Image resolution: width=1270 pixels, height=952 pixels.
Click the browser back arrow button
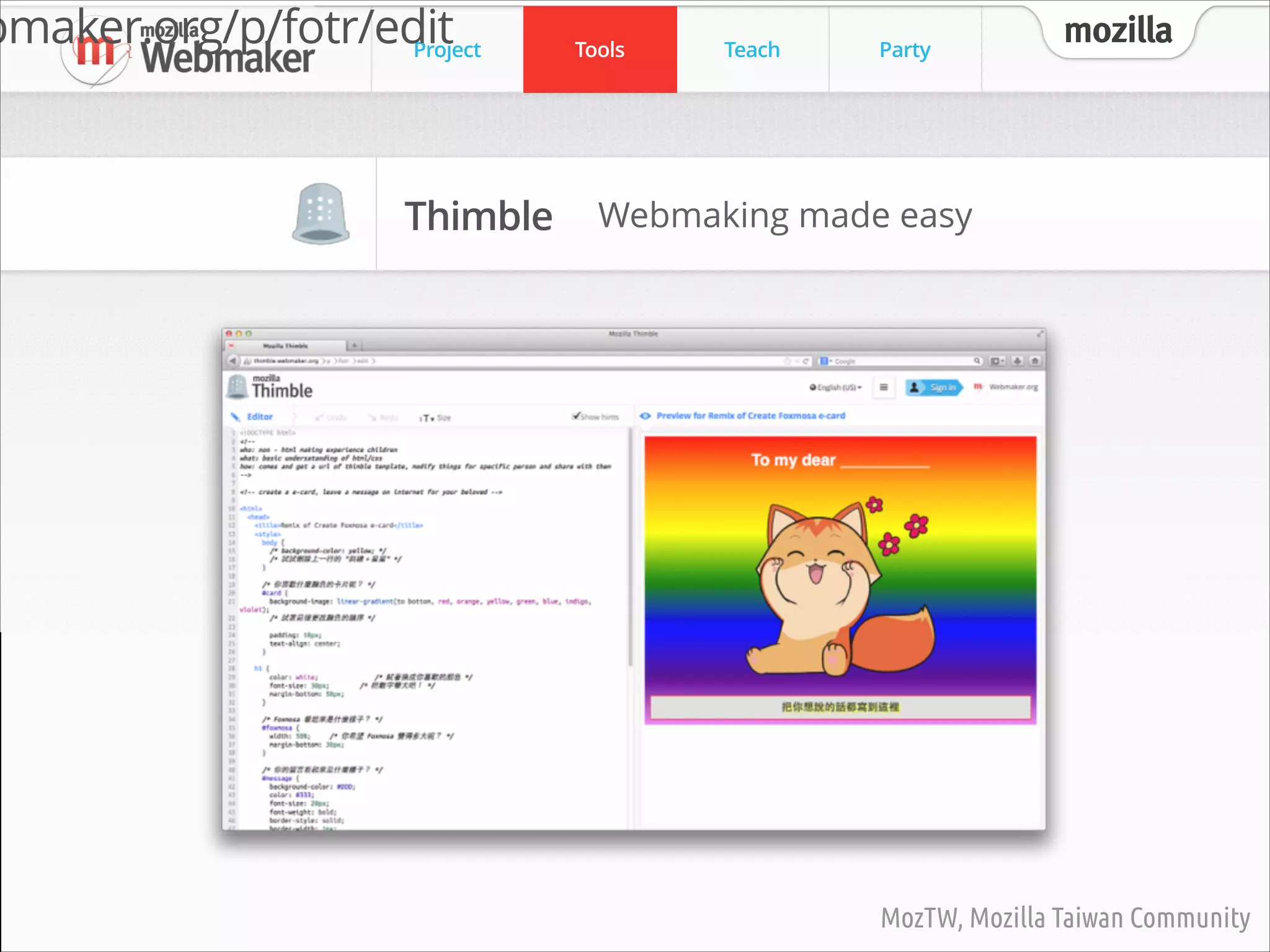pos(233,361)
